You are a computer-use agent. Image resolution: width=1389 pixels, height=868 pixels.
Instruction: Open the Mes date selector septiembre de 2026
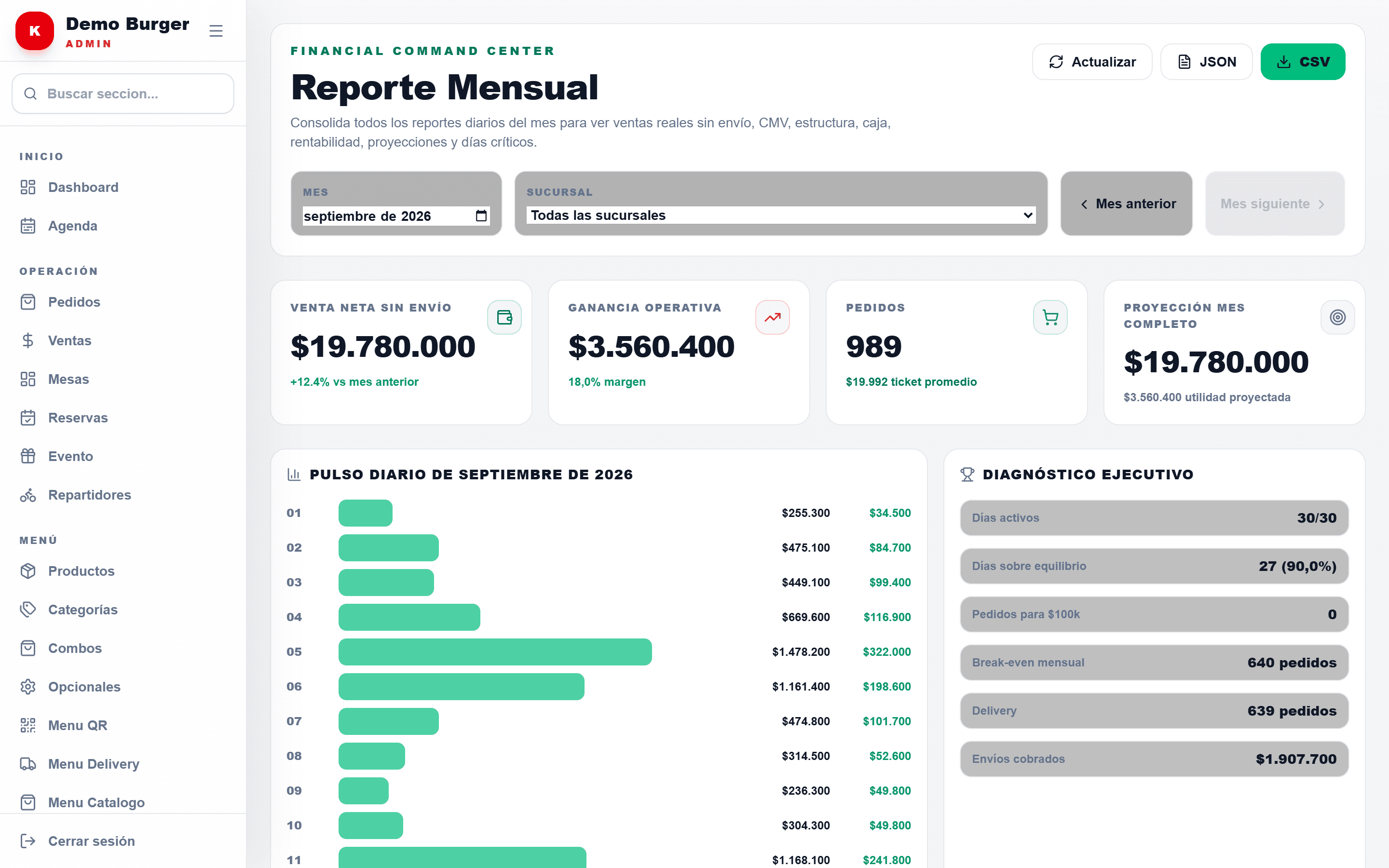coord(396,216)
